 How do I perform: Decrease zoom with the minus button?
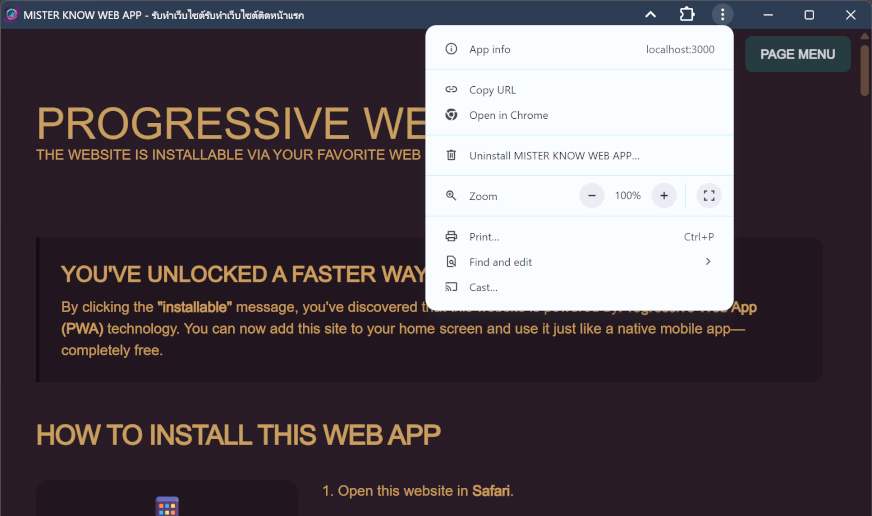pos(592,196)
